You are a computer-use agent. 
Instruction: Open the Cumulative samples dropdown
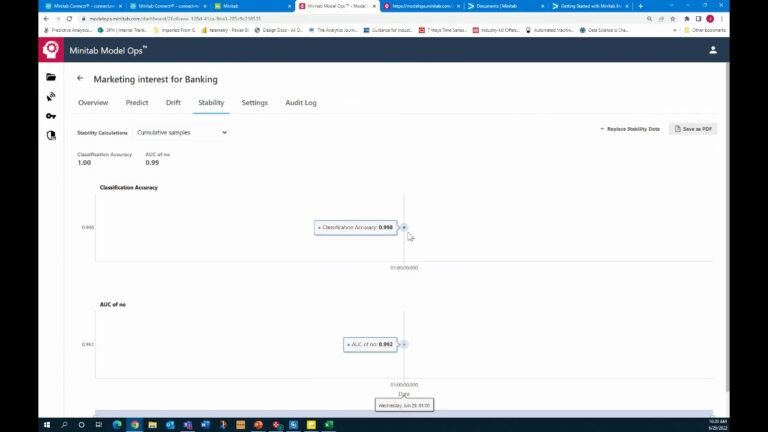[182, 133]
